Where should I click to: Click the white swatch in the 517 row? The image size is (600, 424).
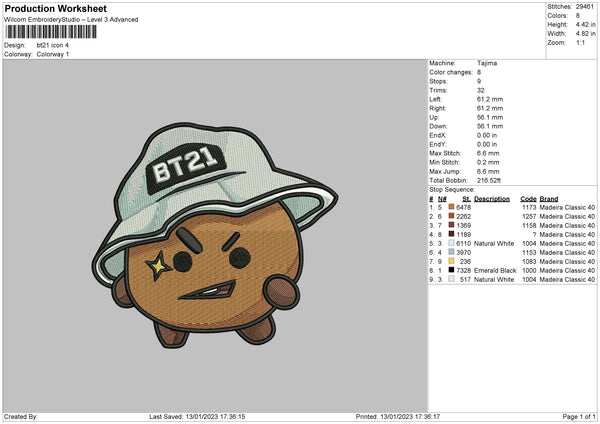(451, 279)
